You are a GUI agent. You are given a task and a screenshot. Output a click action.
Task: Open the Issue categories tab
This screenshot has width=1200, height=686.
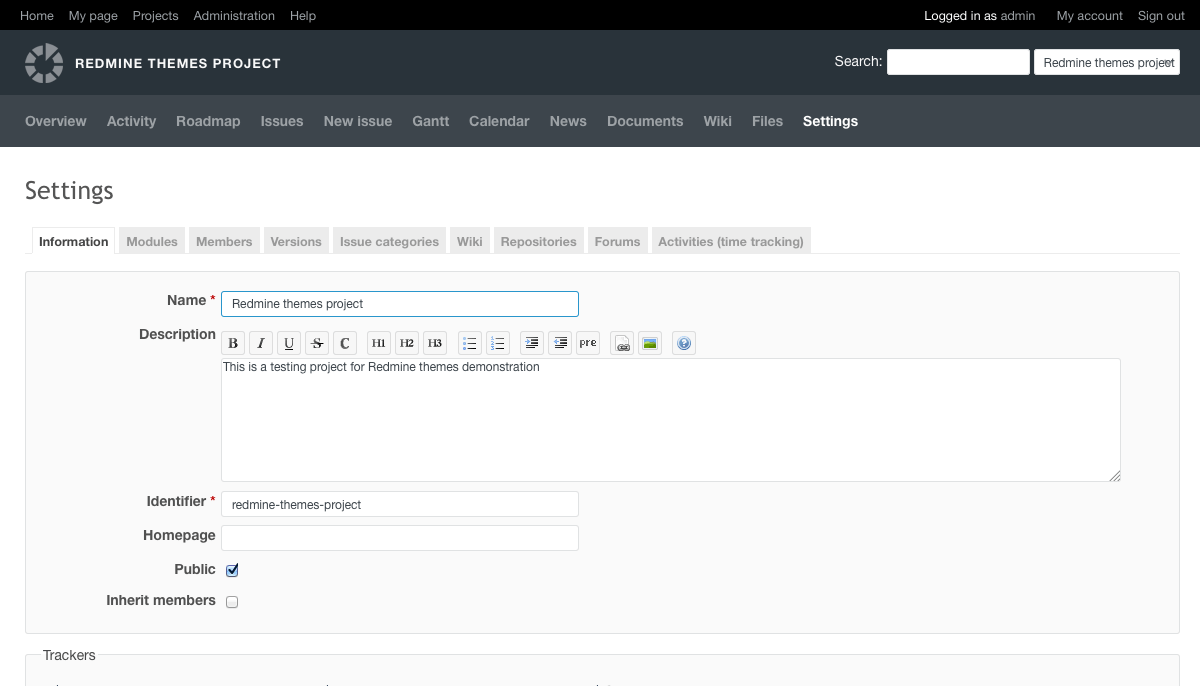click(x=389, y=241)
